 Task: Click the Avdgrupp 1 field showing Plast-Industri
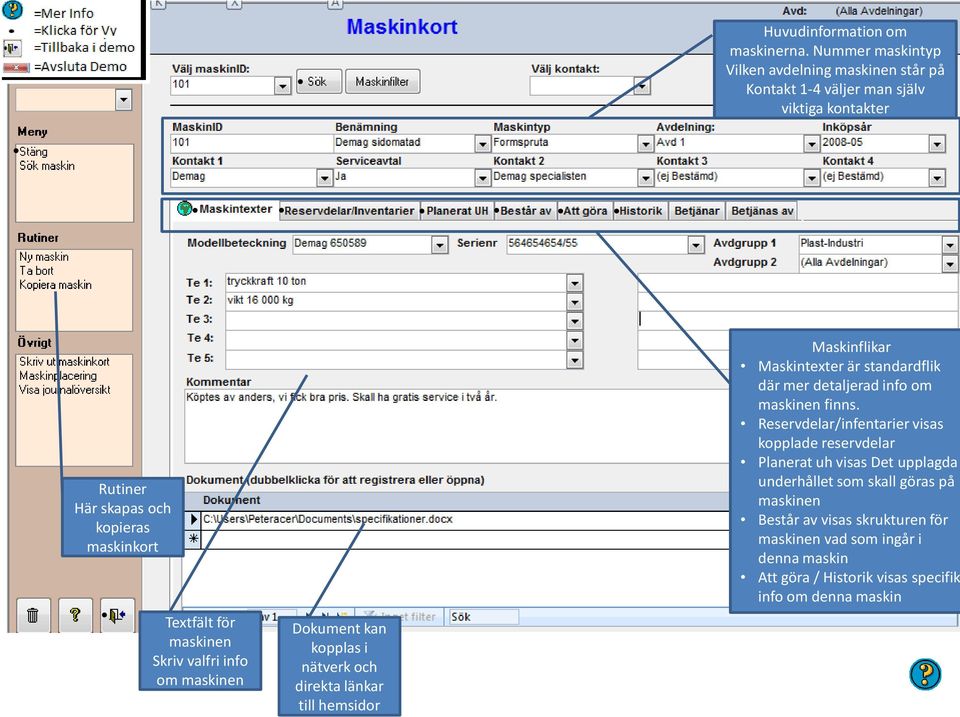[869, 244]
